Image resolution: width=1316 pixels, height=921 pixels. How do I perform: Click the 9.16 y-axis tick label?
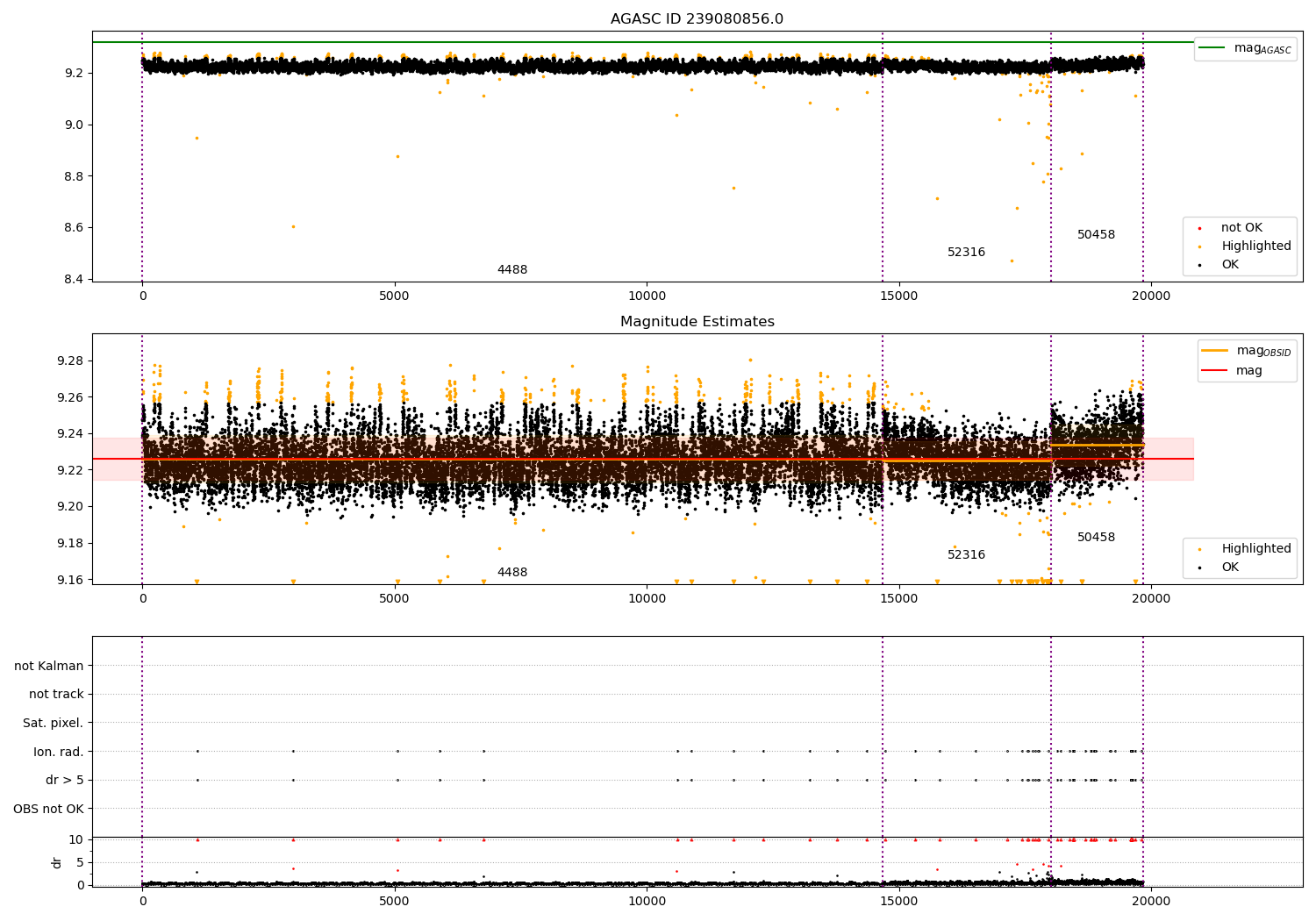pyautogui.click(x=71, y=580)
